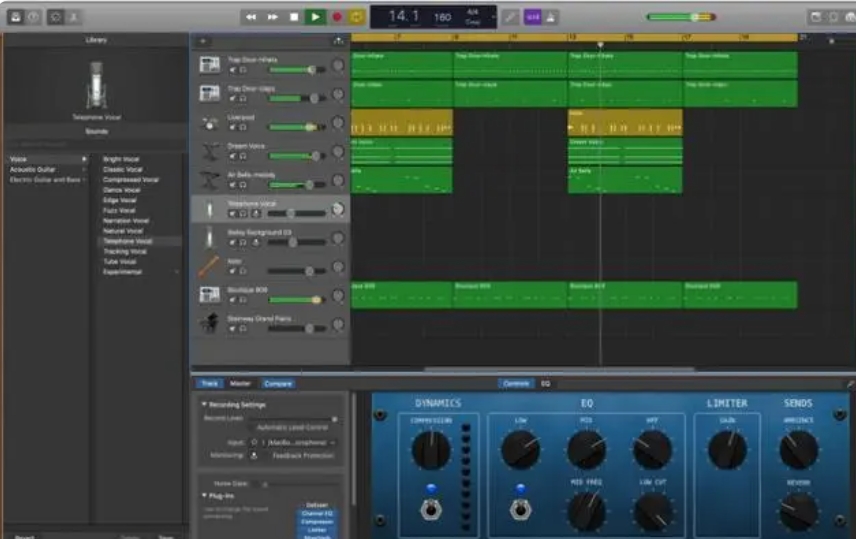Select the Liverpool drummer track icon
The image size is (856, 539).
(210, 122)
